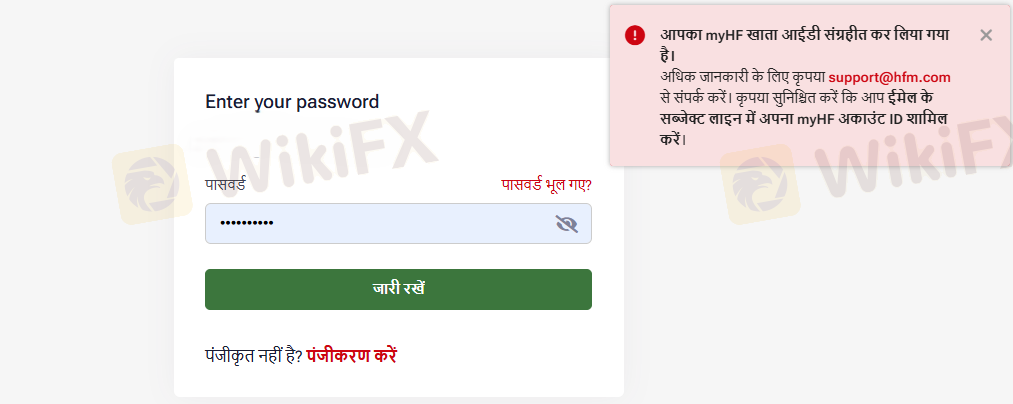Dismiss the red error notification with X
The width and height of the screenshot is (1013, 404).
(x=985, y=36)
